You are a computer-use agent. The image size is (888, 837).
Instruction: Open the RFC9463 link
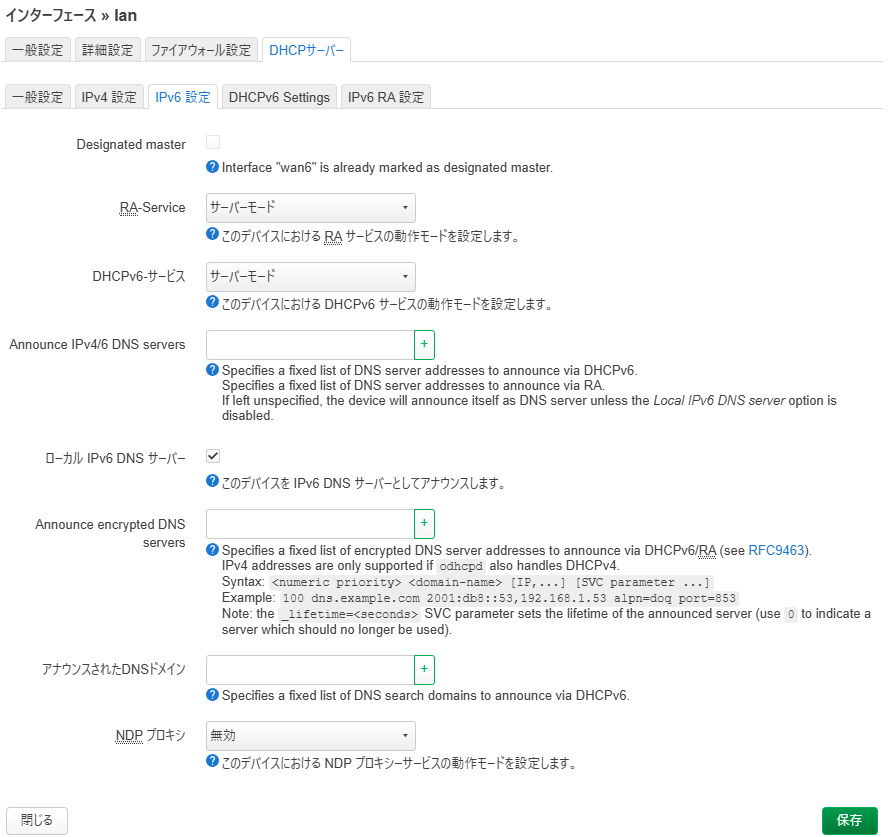(776, 550)
